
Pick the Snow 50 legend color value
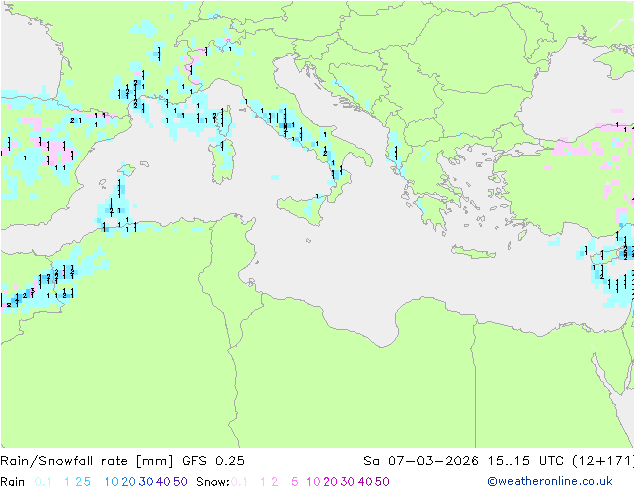(x=382, y=482)
